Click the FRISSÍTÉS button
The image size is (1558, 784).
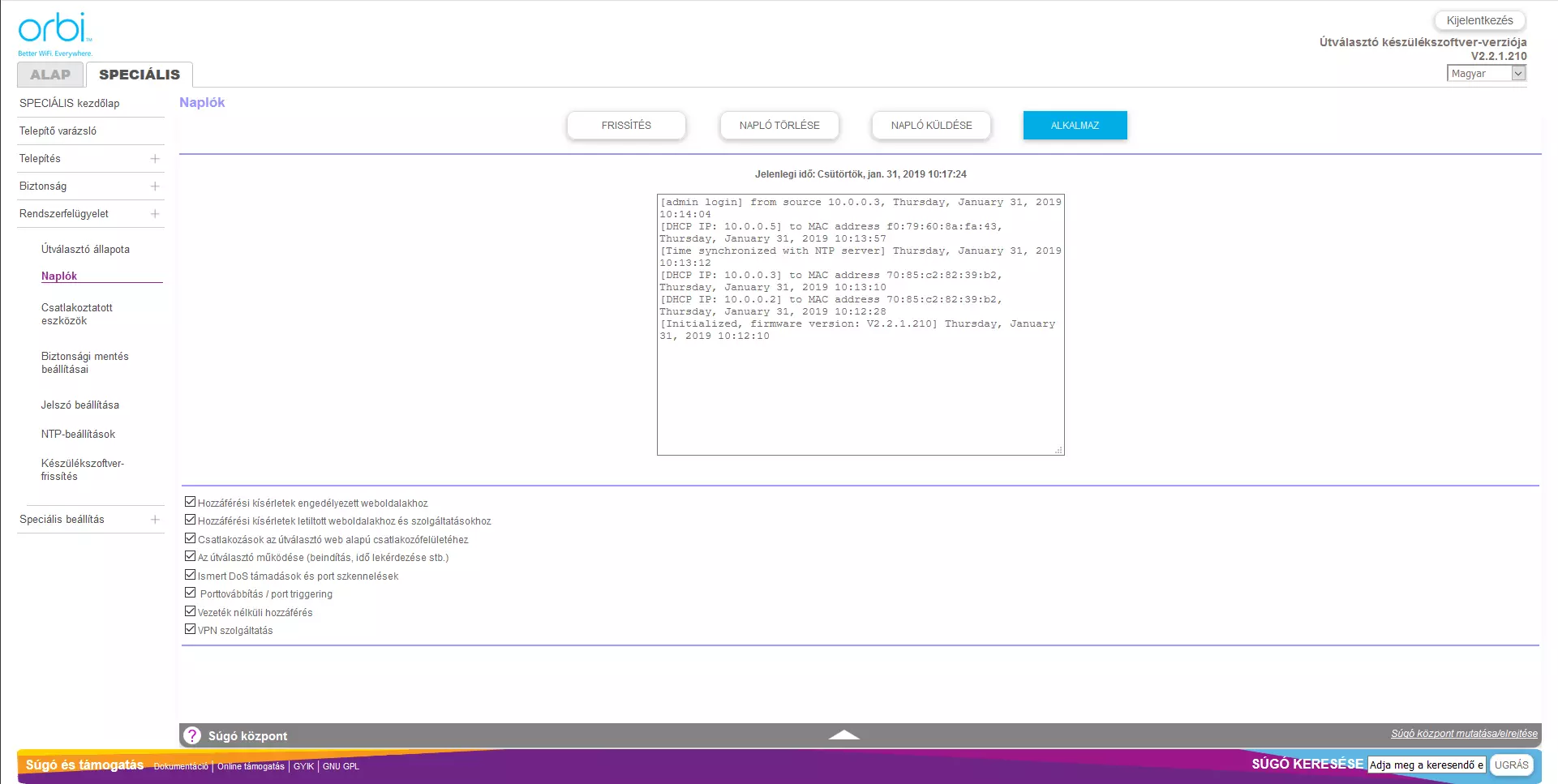(x=626, y=126)
